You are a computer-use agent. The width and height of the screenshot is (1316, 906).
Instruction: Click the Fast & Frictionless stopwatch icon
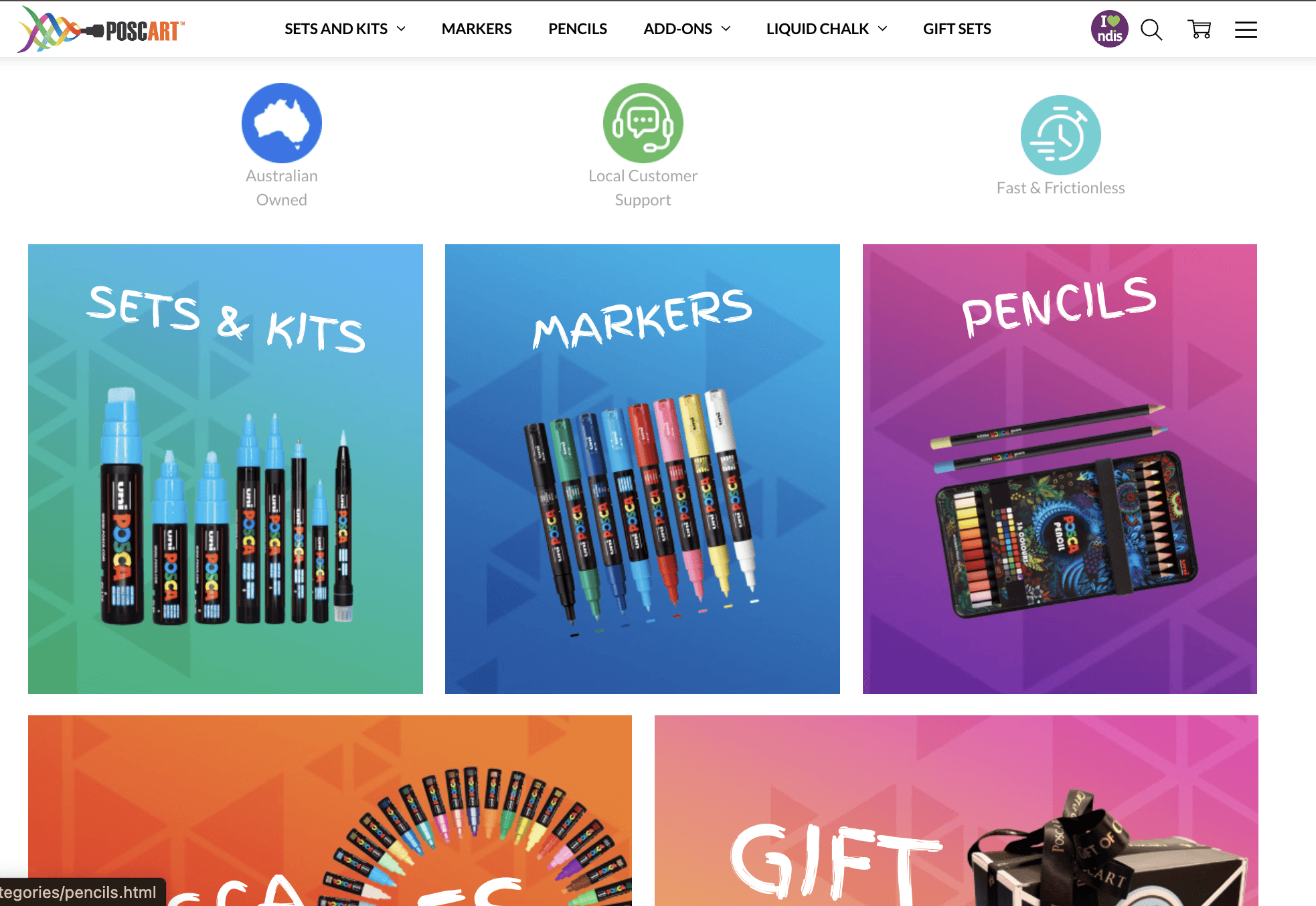click(x=1061, y=135)
